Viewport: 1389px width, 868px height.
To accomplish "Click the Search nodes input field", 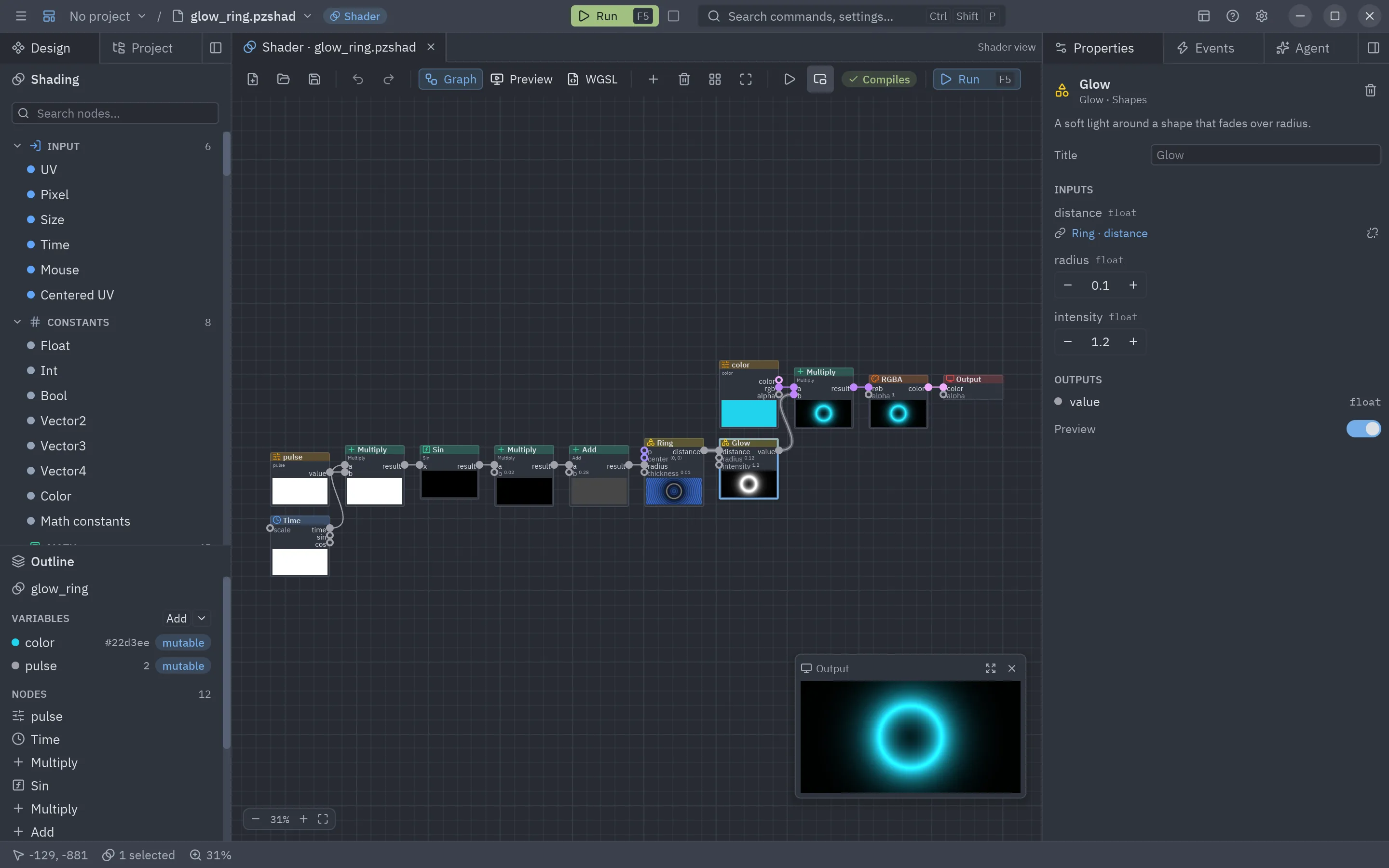I will coord(115,113).
